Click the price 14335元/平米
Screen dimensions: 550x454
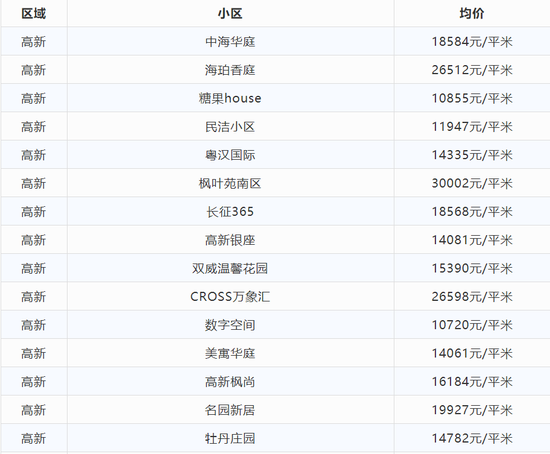click(472, 155)
